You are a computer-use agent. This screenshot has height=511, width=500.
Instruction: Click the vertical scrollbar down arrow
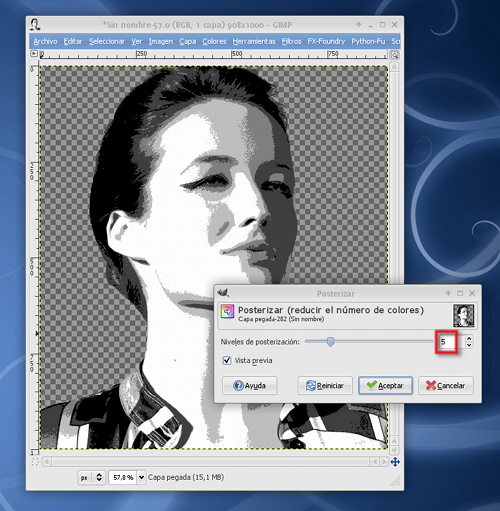click(394, 450)
